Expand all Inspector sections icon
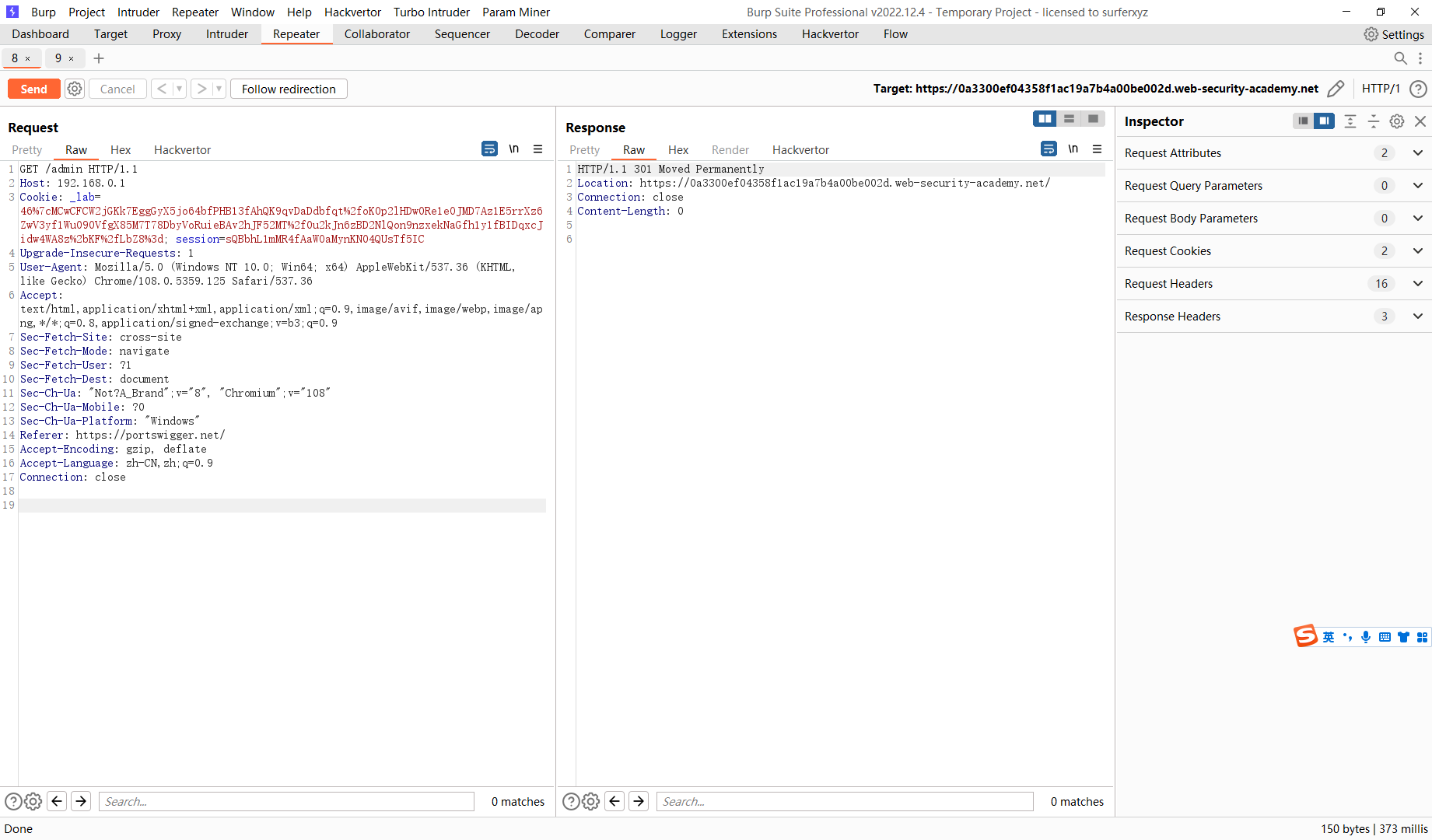 point(1350,121)
